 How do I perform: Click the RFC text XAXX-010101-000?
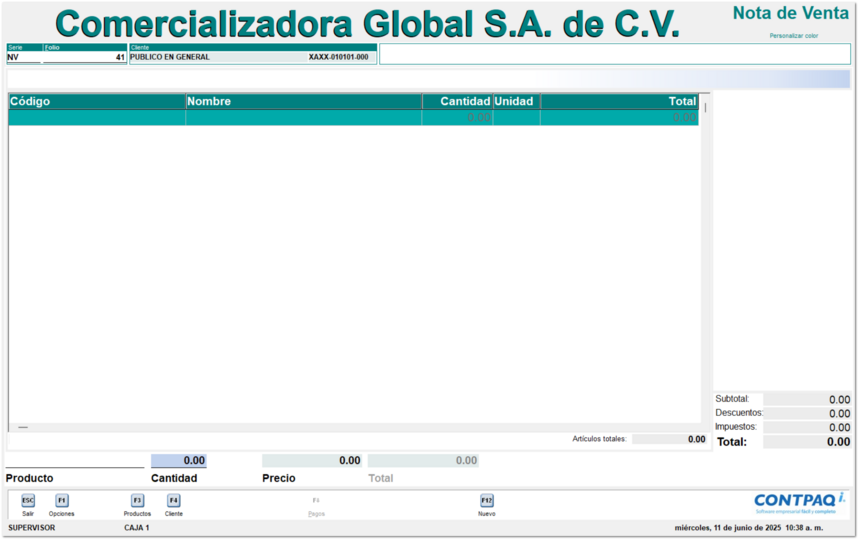[x=339, y=57]
